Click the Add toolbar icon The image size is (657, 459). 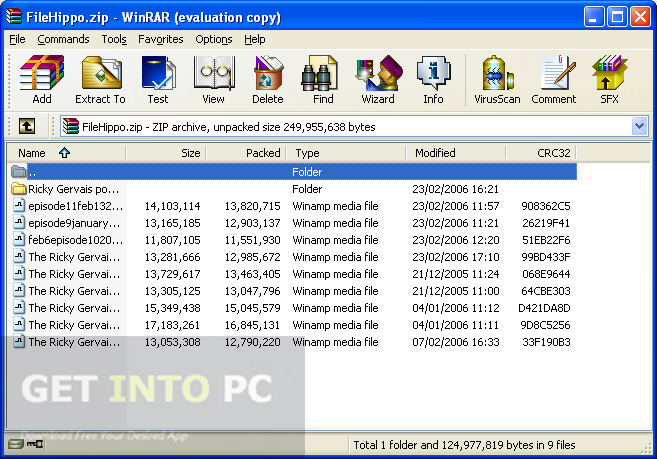click(x=42, y=79)
